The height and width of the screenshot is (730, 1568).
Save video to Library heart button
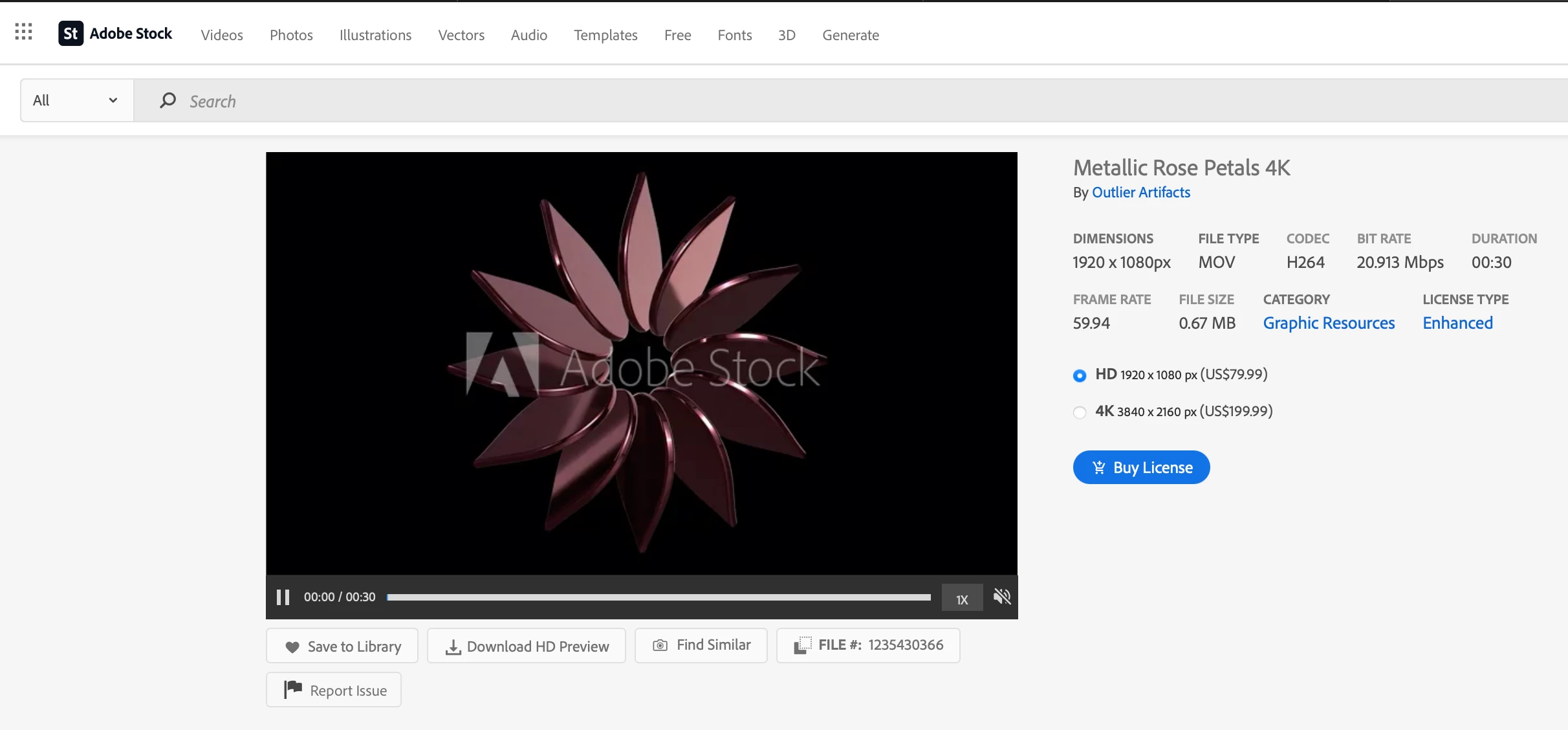coord(342,647)
